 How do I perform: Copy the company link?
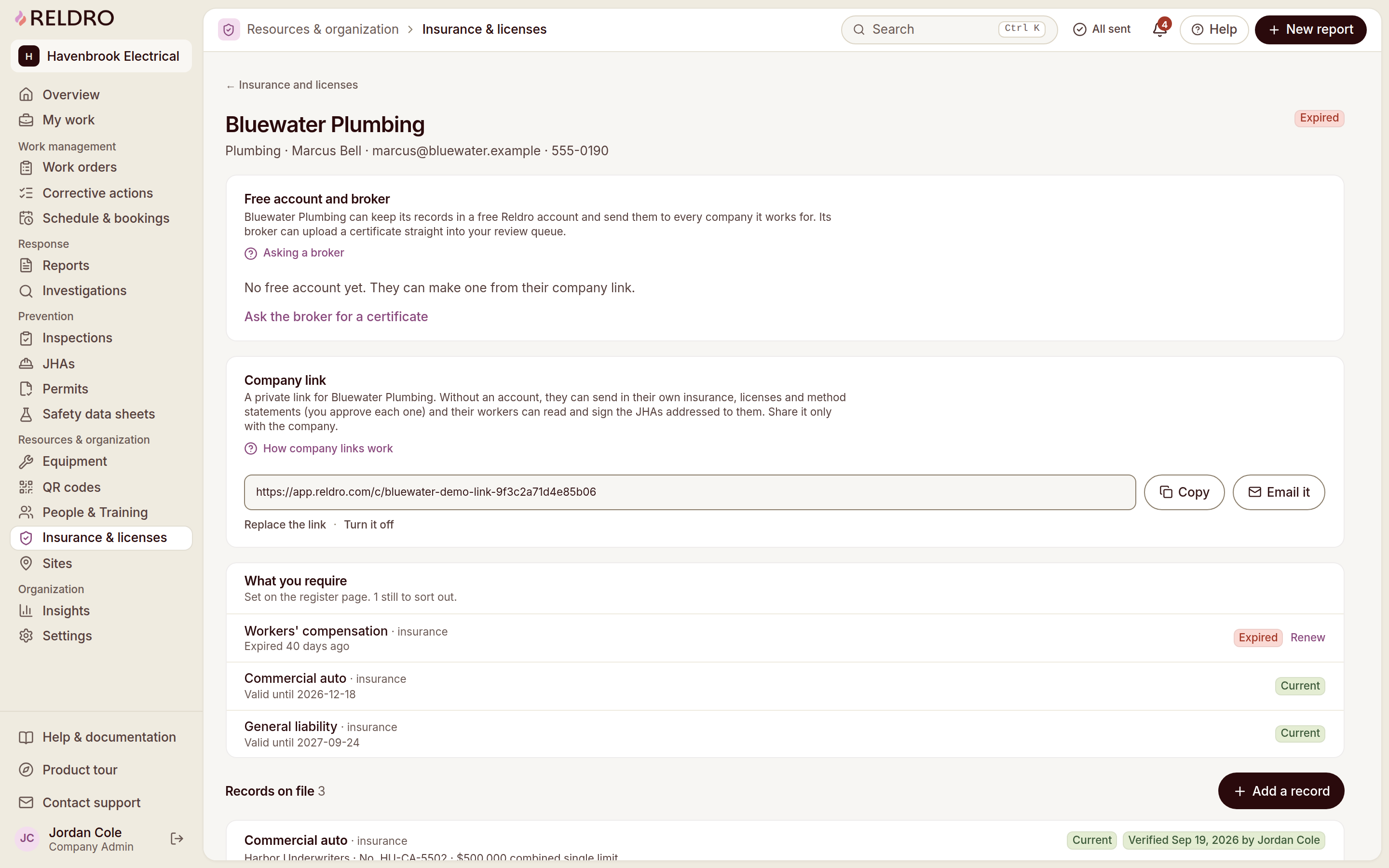pos(1184,492)
